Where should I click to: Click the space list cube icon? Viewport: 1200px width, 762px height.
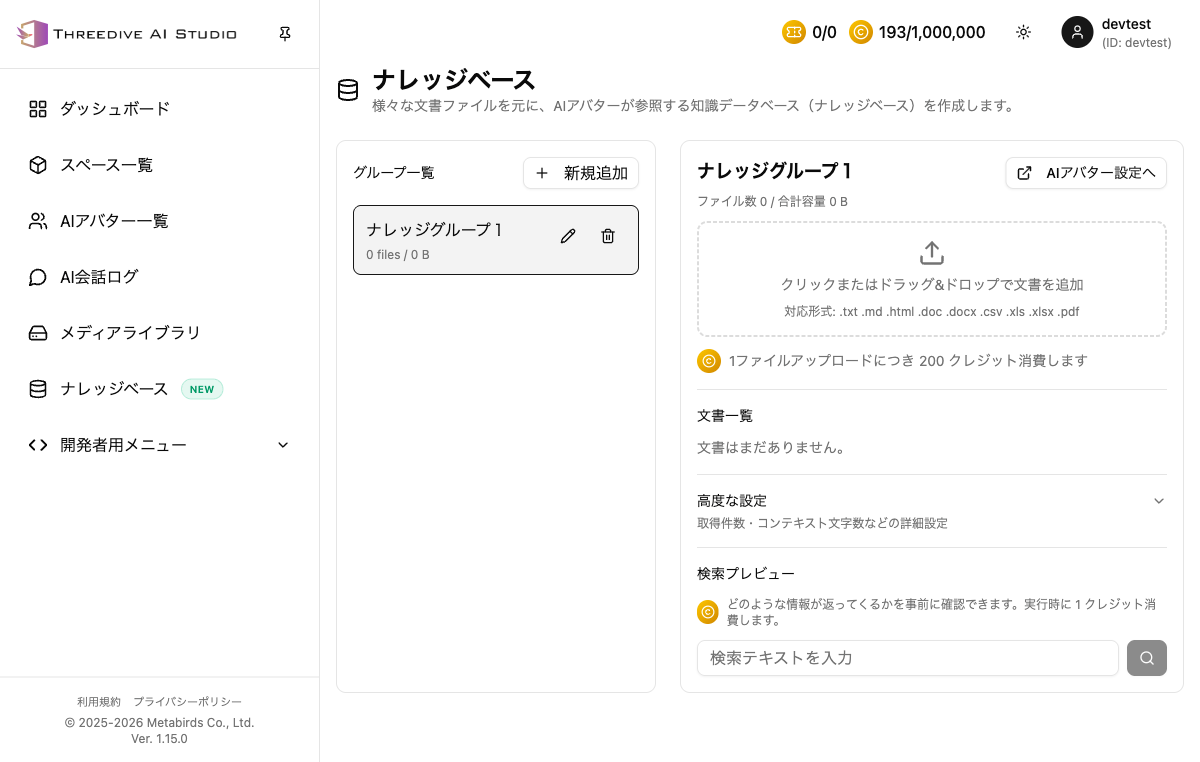click(x=38, y=165)
